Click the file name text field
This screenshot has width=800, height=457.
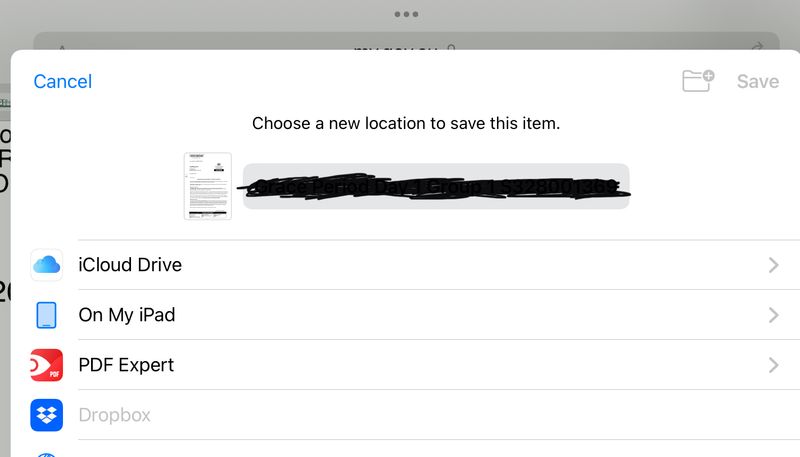436,186
